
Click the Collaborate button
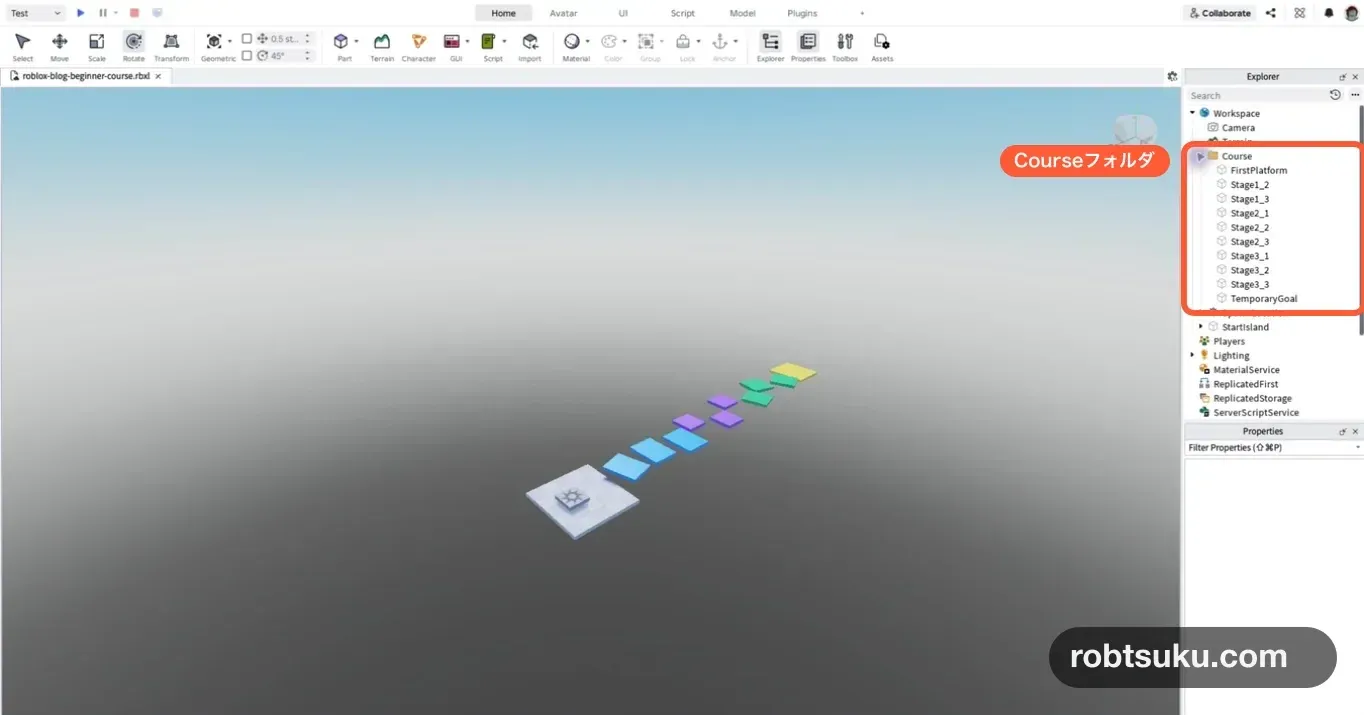pos(1220,13)
